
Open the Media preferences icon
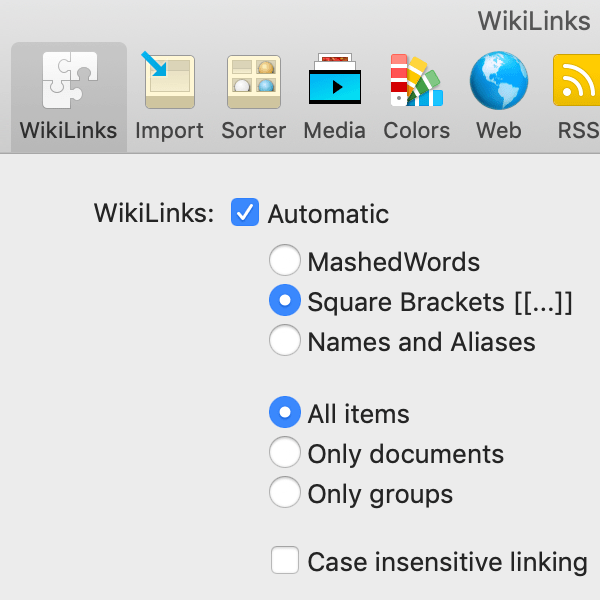[335, 79]
